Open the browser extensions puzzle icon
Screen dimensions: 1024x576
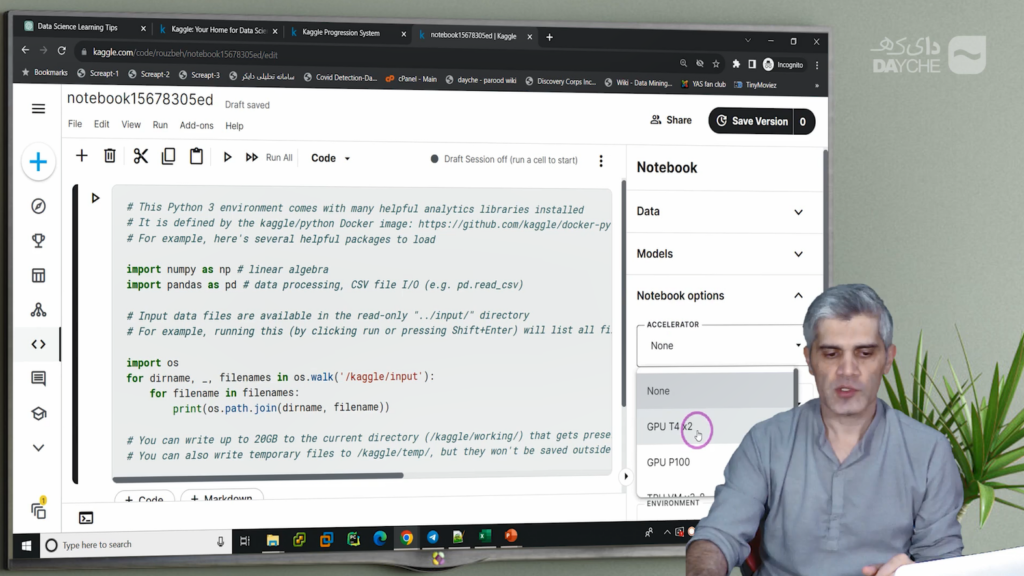(x=736, y=64)
